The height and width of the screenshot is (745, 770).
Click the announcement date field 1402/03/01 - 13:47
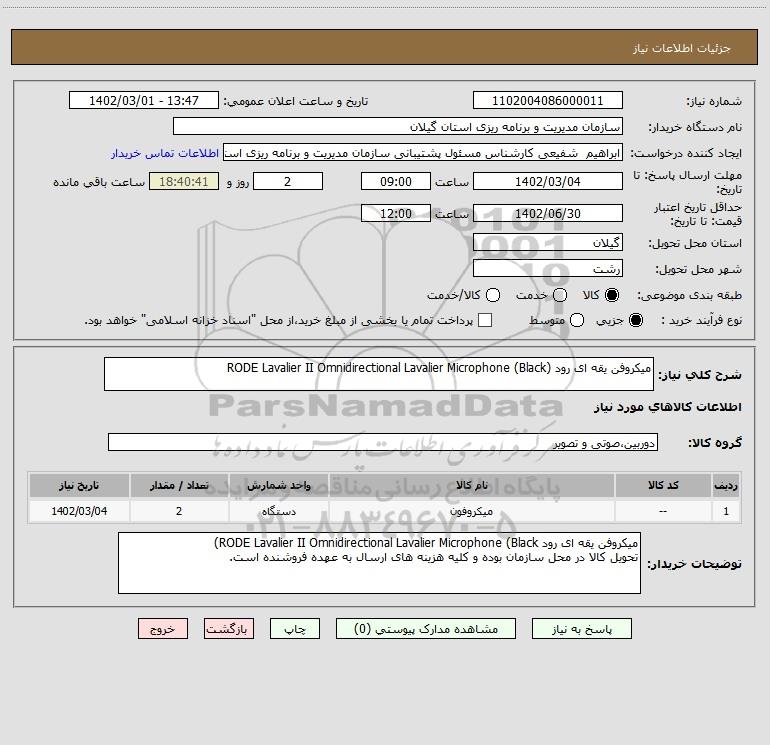coord(144,100)
